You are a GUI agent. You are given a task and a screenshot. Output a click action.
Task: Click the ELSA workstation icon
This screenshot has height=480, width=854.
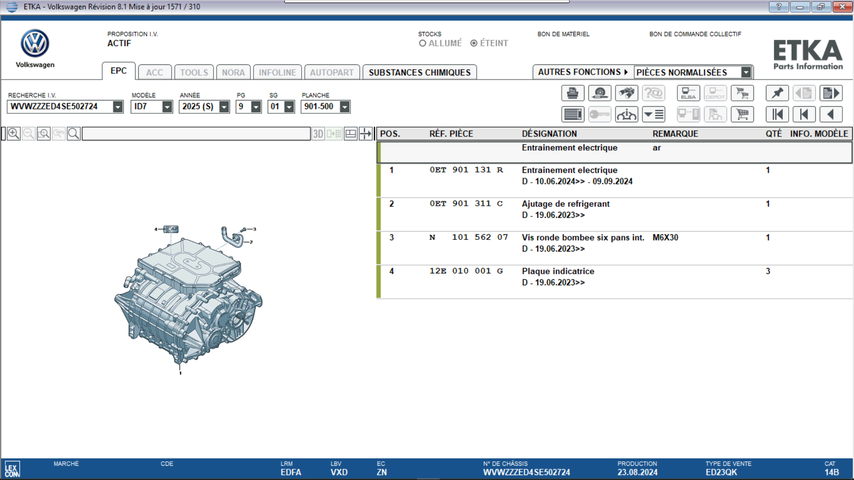[688, 93]
